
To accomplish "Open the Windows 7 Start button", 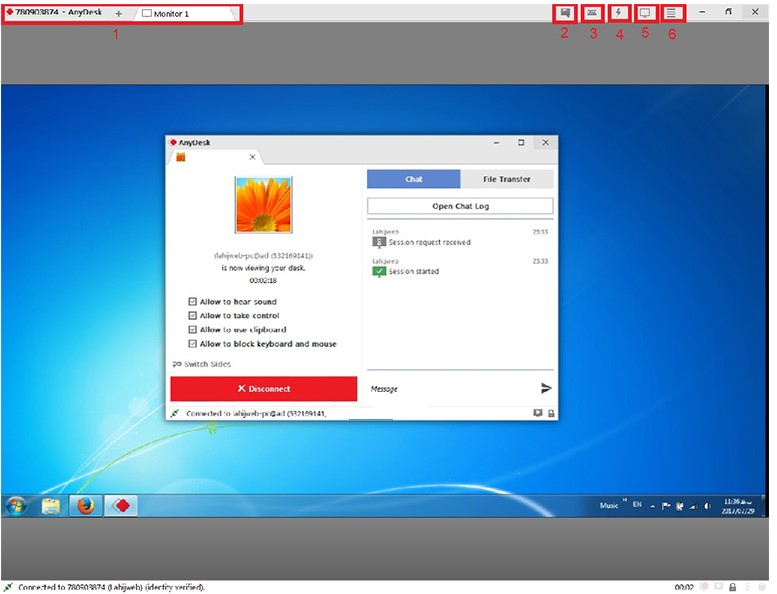I will [x=16, y=506].
